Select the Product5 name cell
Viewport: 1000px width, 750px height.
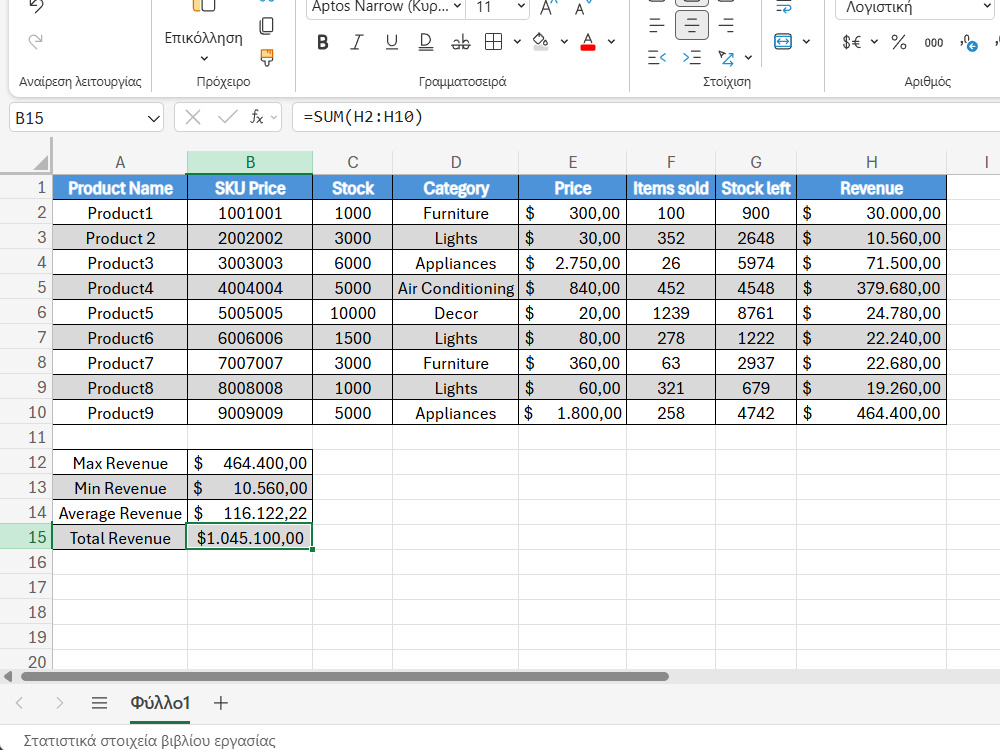(120, 313)
